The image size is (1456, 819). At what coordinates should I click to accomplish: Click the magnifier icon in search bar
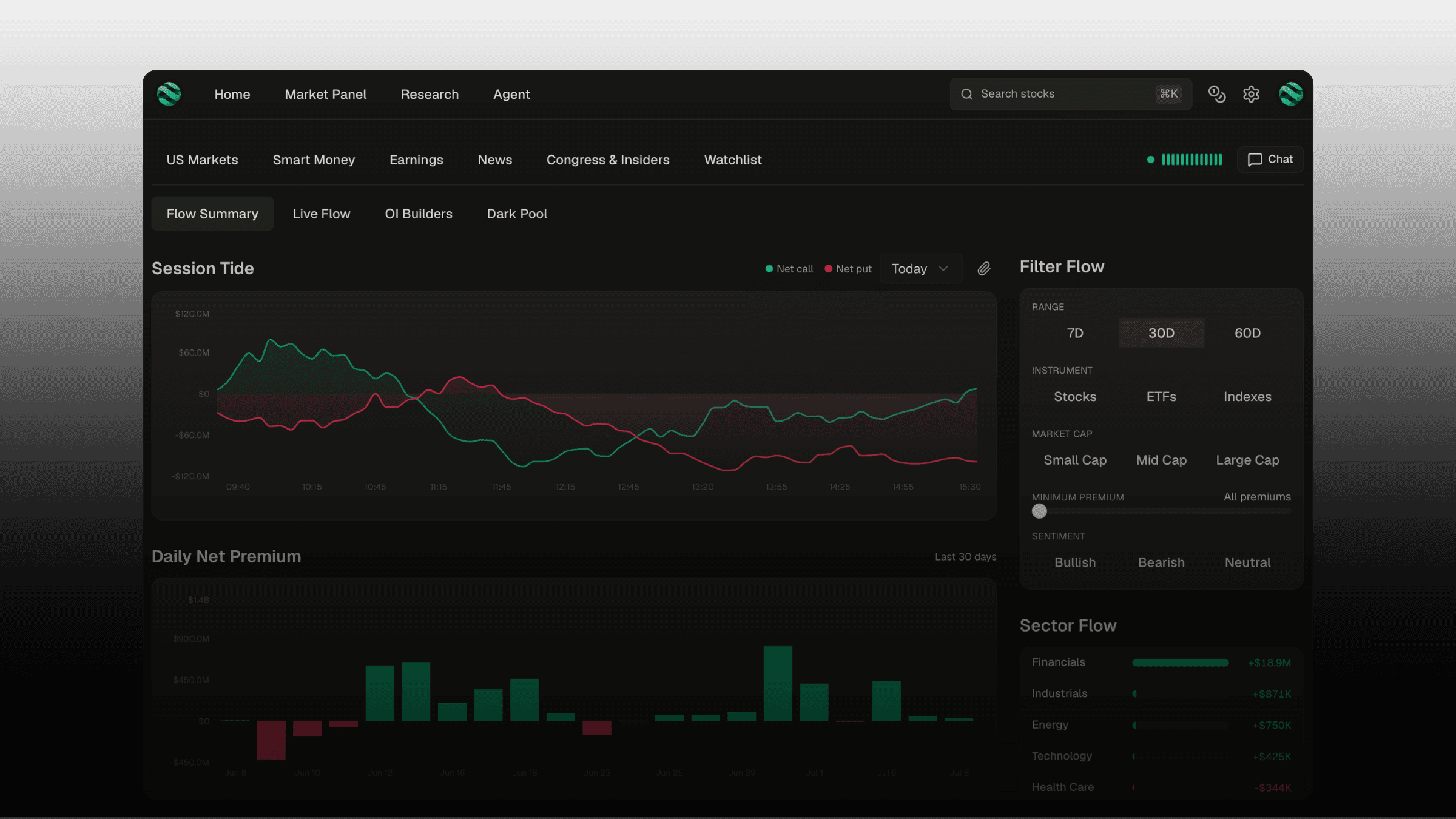coord(967,94)
